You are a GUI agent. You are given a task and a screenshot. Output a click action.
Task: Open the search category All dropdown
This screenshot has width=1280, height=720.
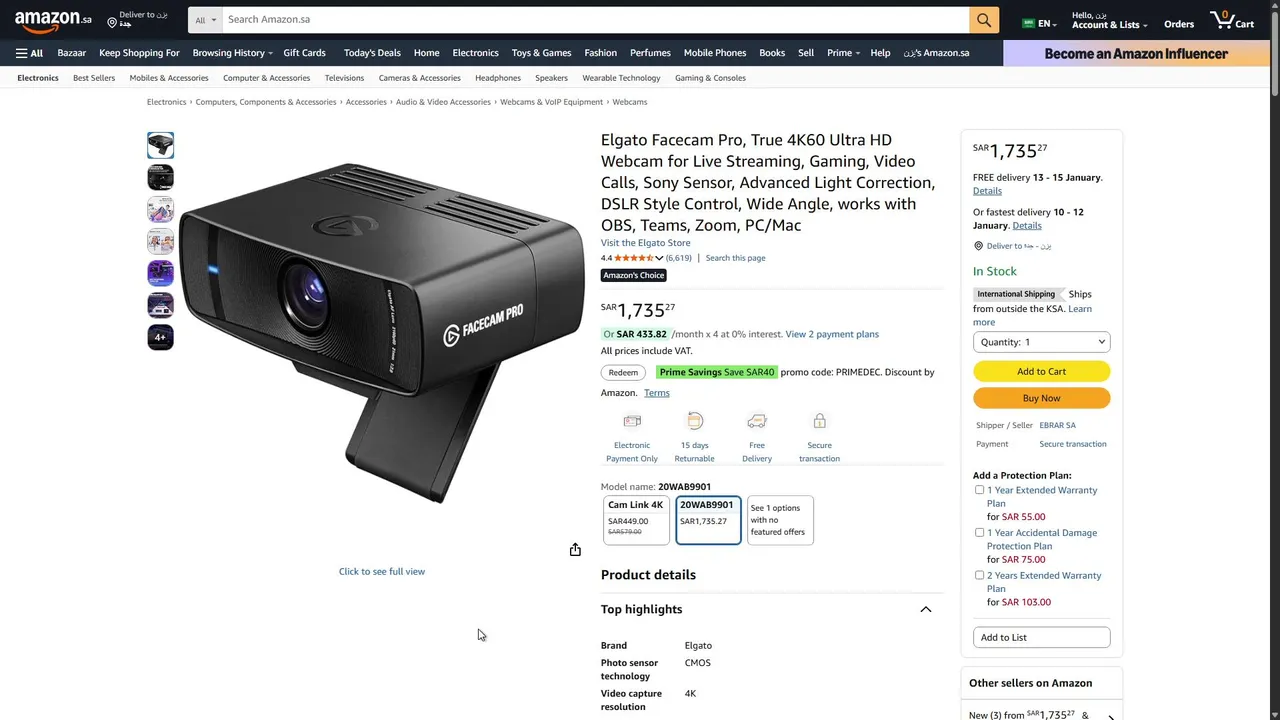[x=205, y=20]
